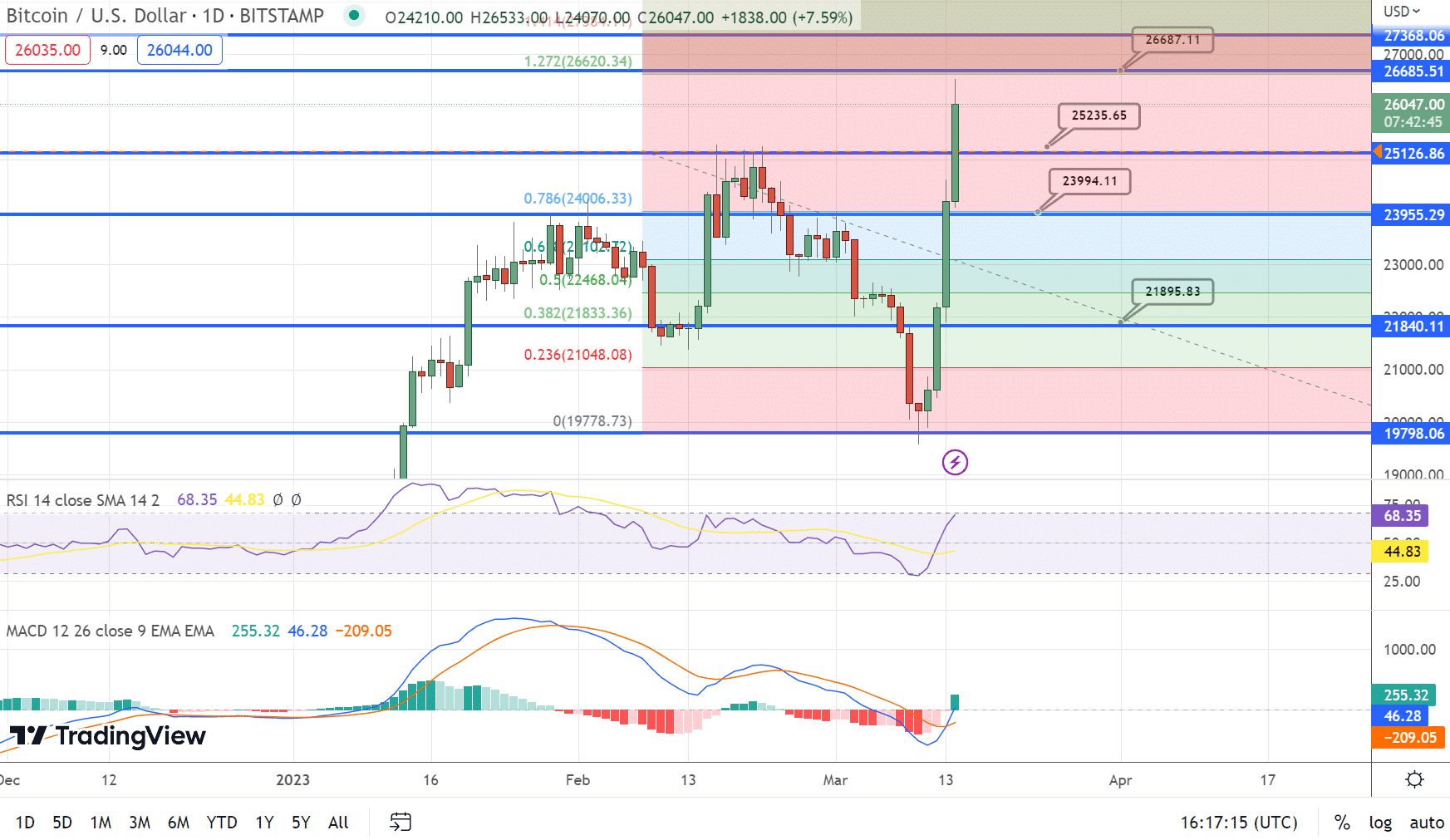1450x840 pixels.
Task: Click the yellow 44.83 RSI axis label
Action: [x=1402, y=552]
